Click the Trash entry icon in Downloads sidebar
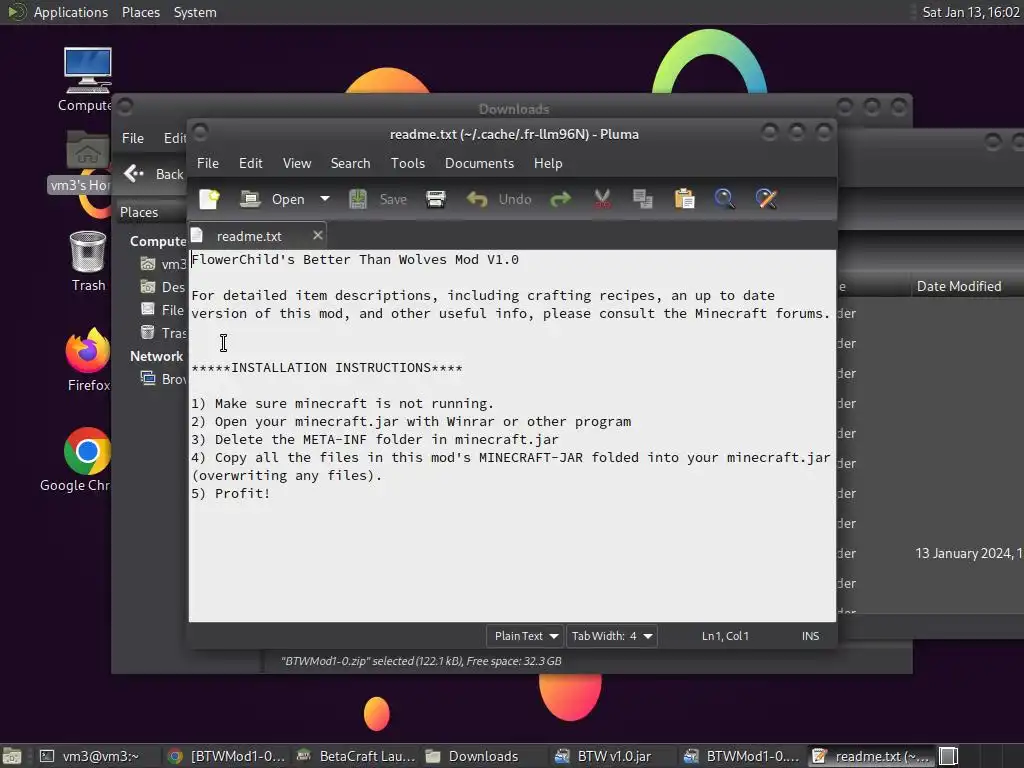Image resolution: width=1024 pixels, height=768 pixels. (x=148, y=332)
